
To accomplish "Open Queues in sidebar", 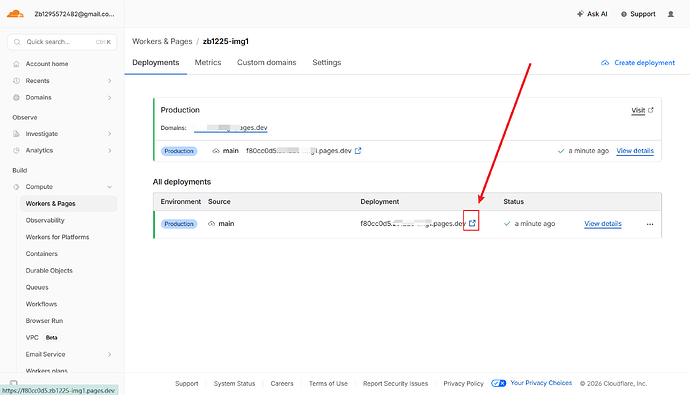I will click(37, 287).
